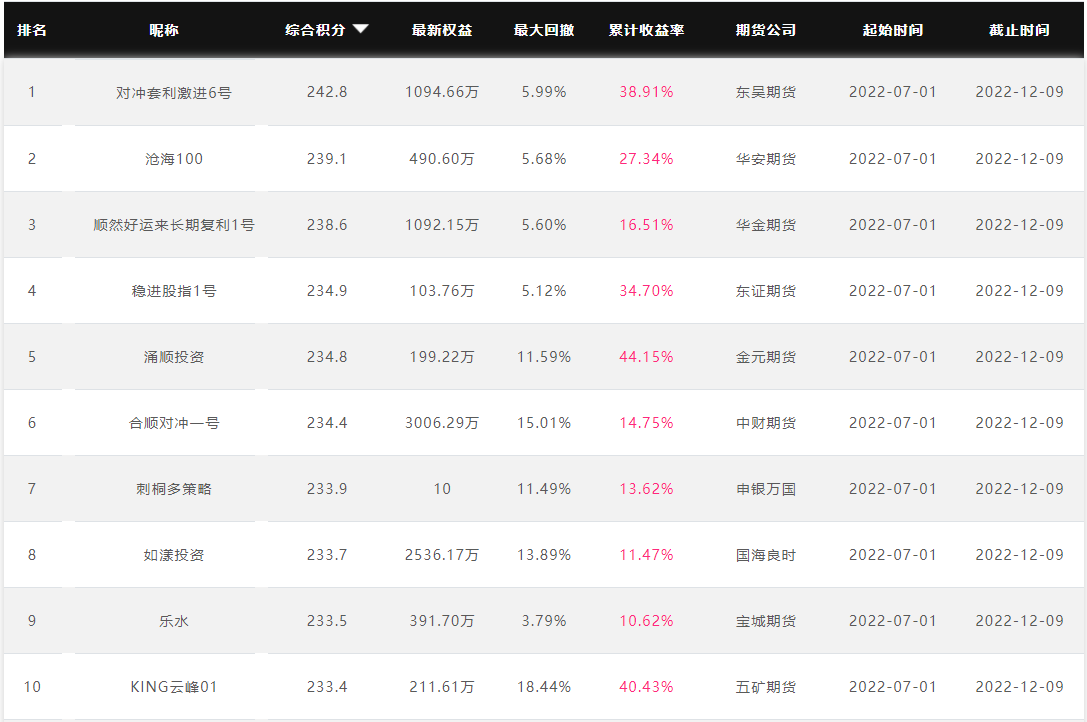Click the return rate 34.70%
Image resolution: width=1087 pixels, height=722 pixels.
[x=646, y=291]
